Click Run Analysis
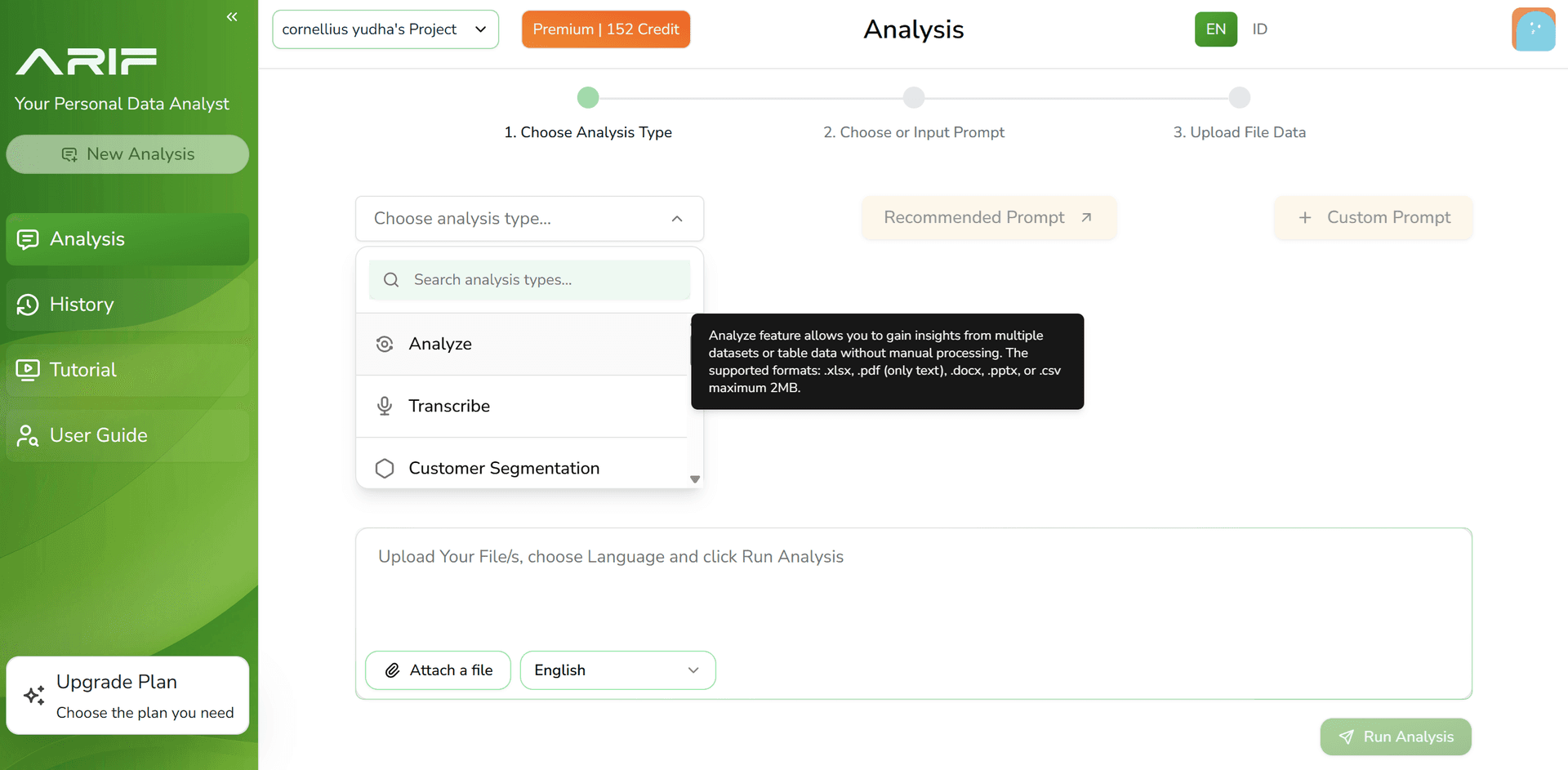This screenshot has height=770, width=1568. [x=1396, y=737]
